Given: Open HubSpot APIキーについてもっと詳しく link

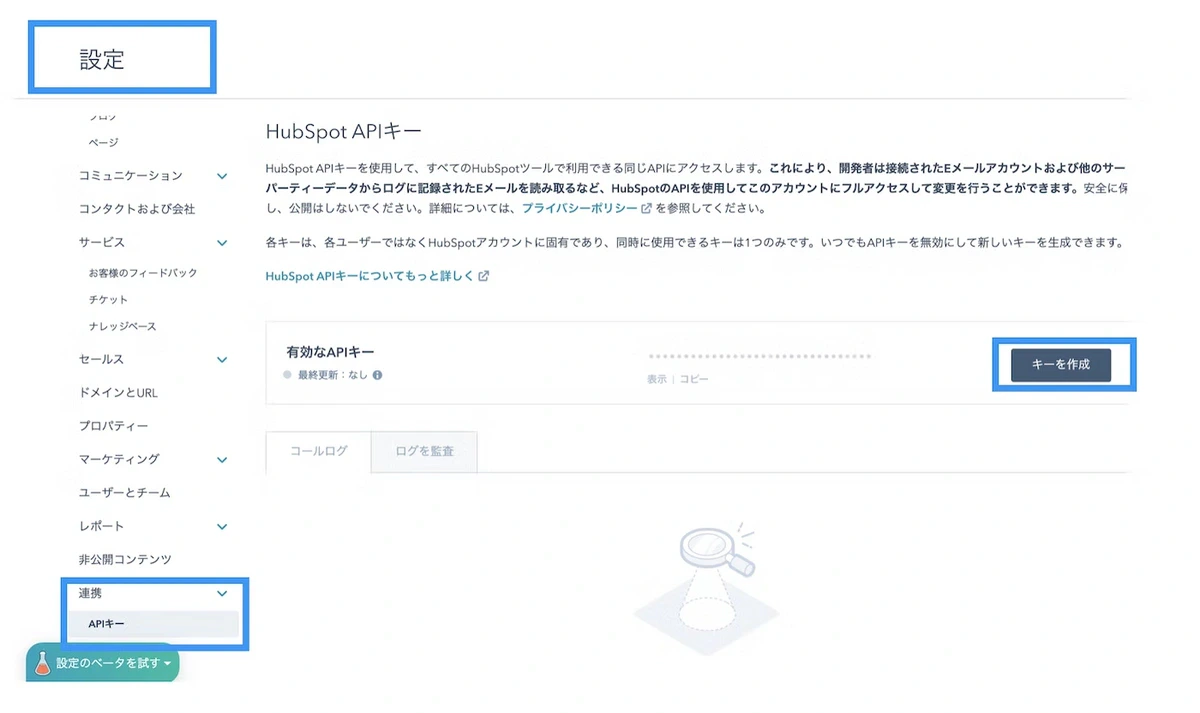Looking at the screenshot, I should (x=370, y=276).
